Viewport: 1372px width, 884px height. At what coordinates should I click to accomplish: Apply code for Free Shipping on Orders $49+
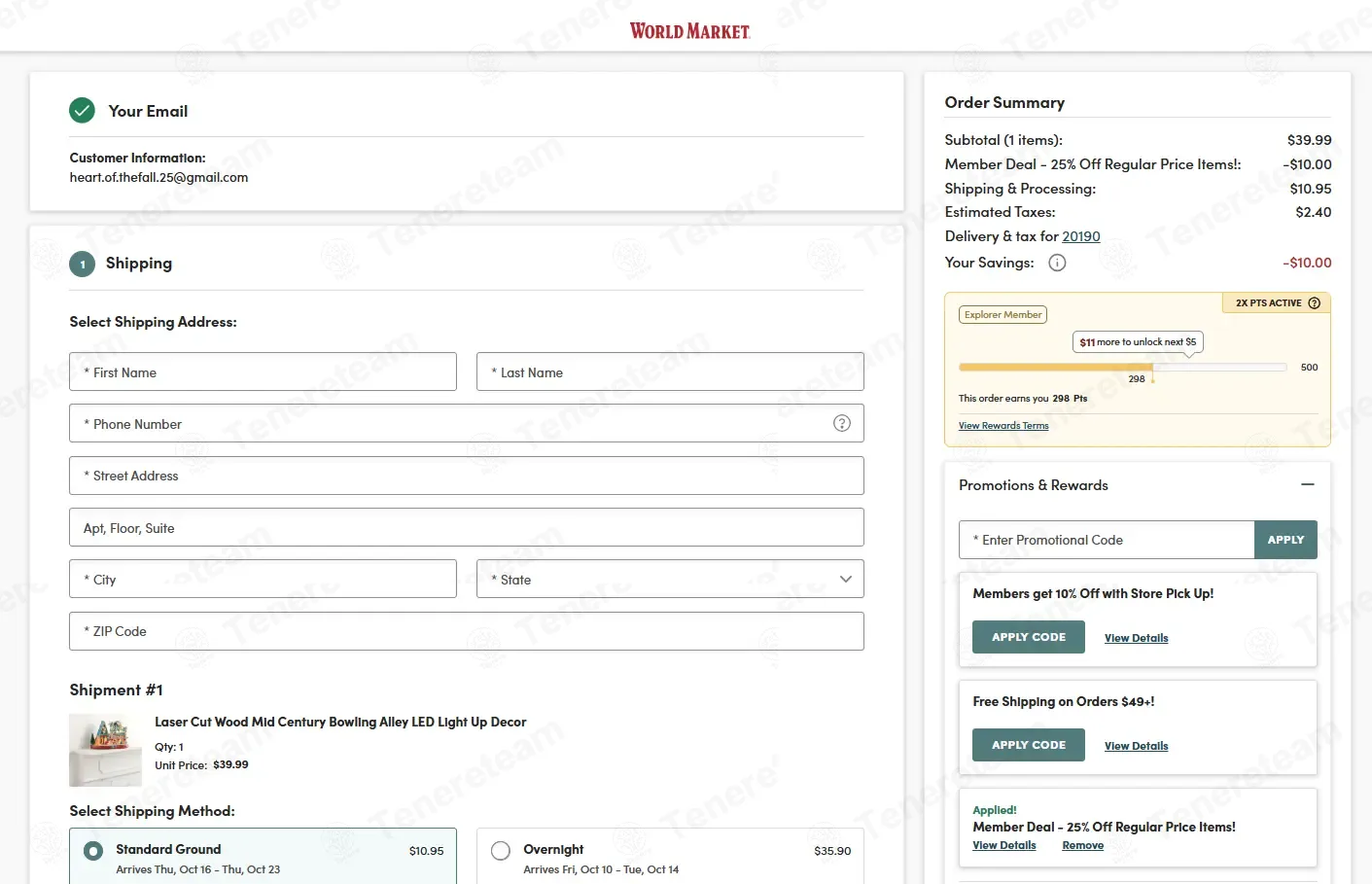coord(1029,745)
